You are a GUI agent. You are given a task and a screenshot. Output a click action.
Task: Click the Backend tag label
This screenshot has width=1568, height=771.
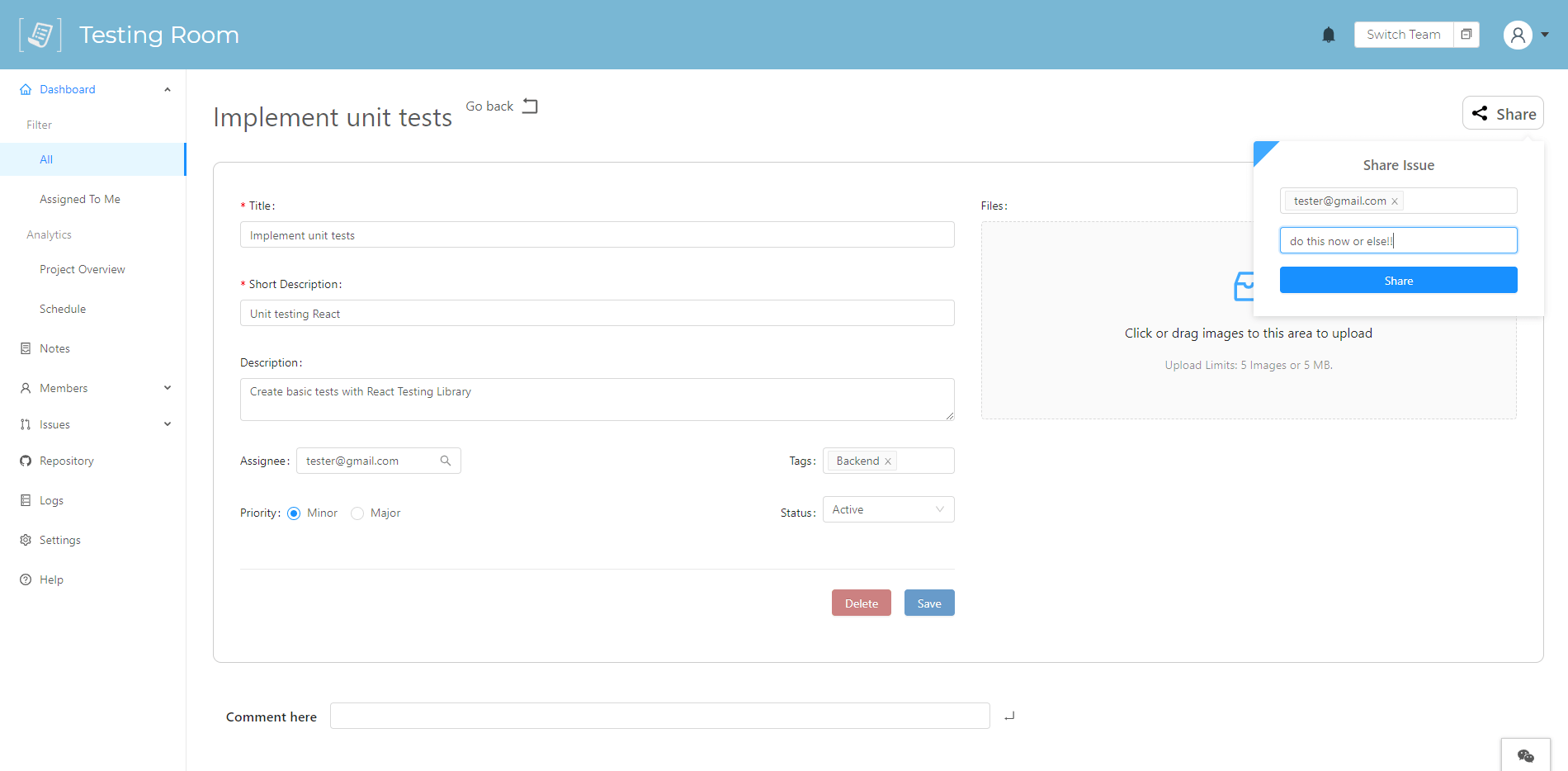click(x=857, y=461)
